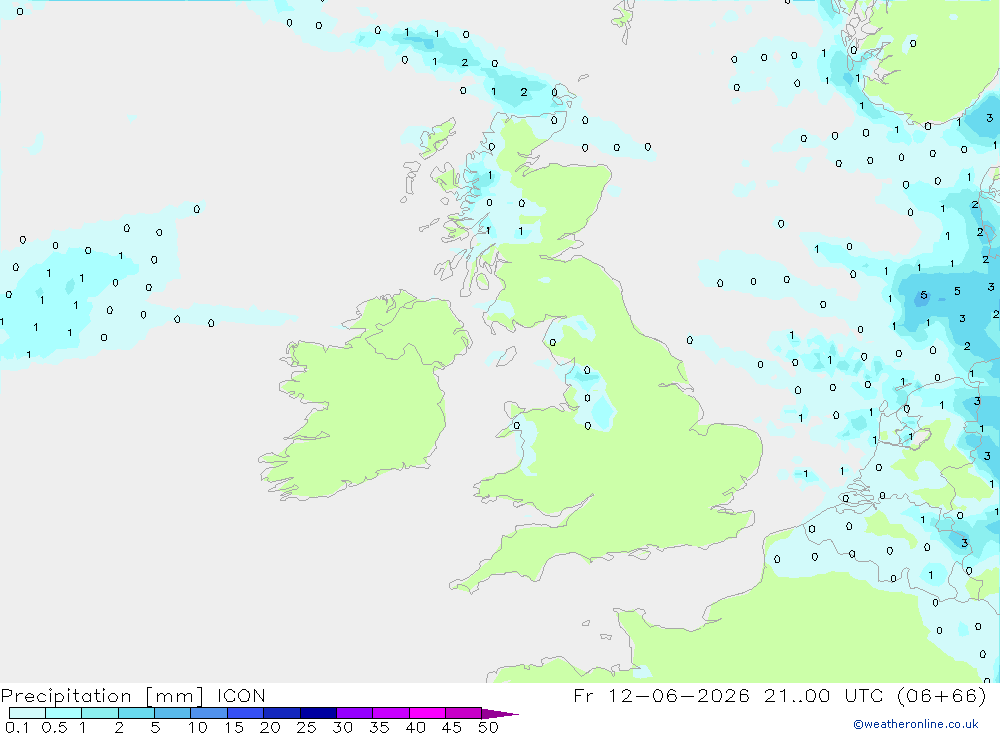Pick the 15–20 mm legend color swatch
Screen dimensions: 1000x733
[x=245, y=713]
